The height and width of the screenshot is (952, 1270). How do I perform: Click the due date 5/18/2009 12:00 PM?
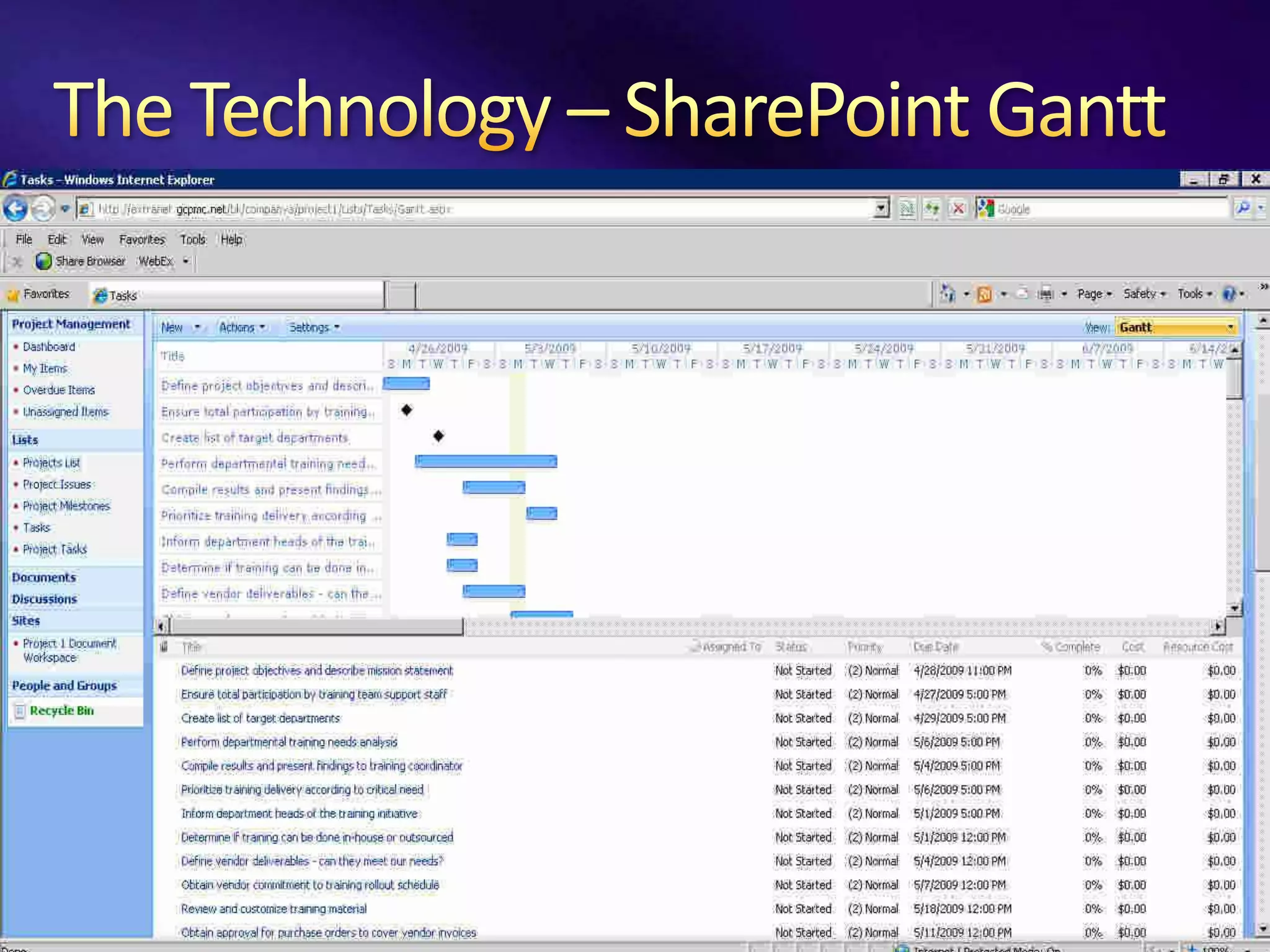[x=962, y=909]
